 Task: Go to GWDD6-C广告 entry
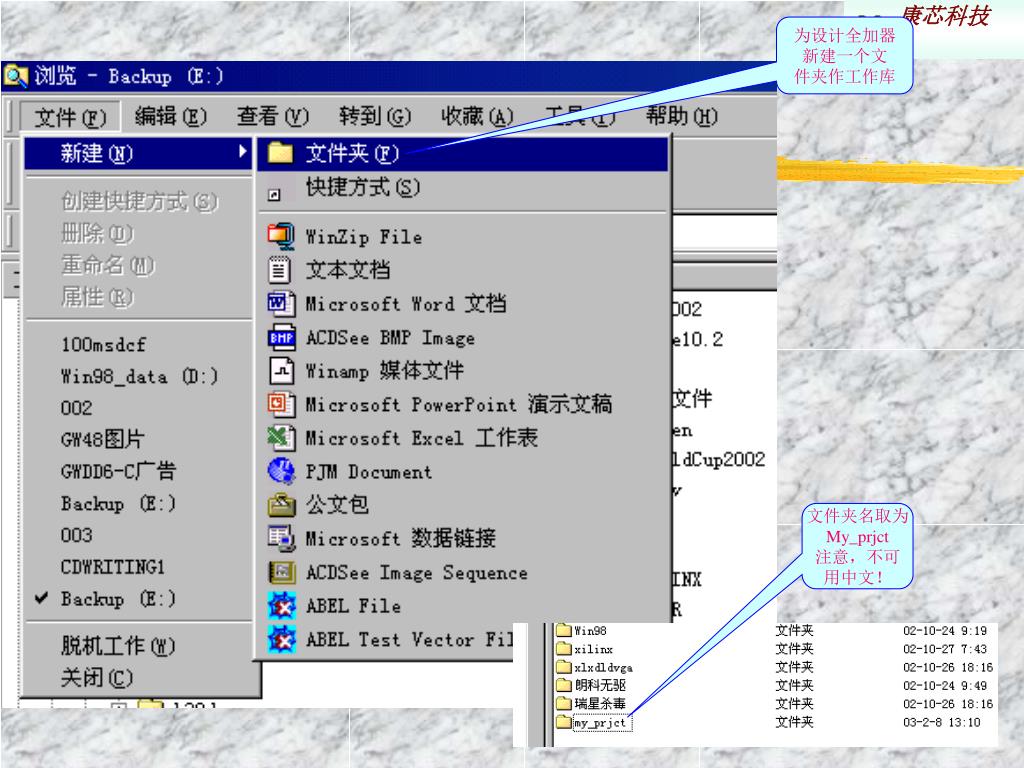tap(138, 472)
